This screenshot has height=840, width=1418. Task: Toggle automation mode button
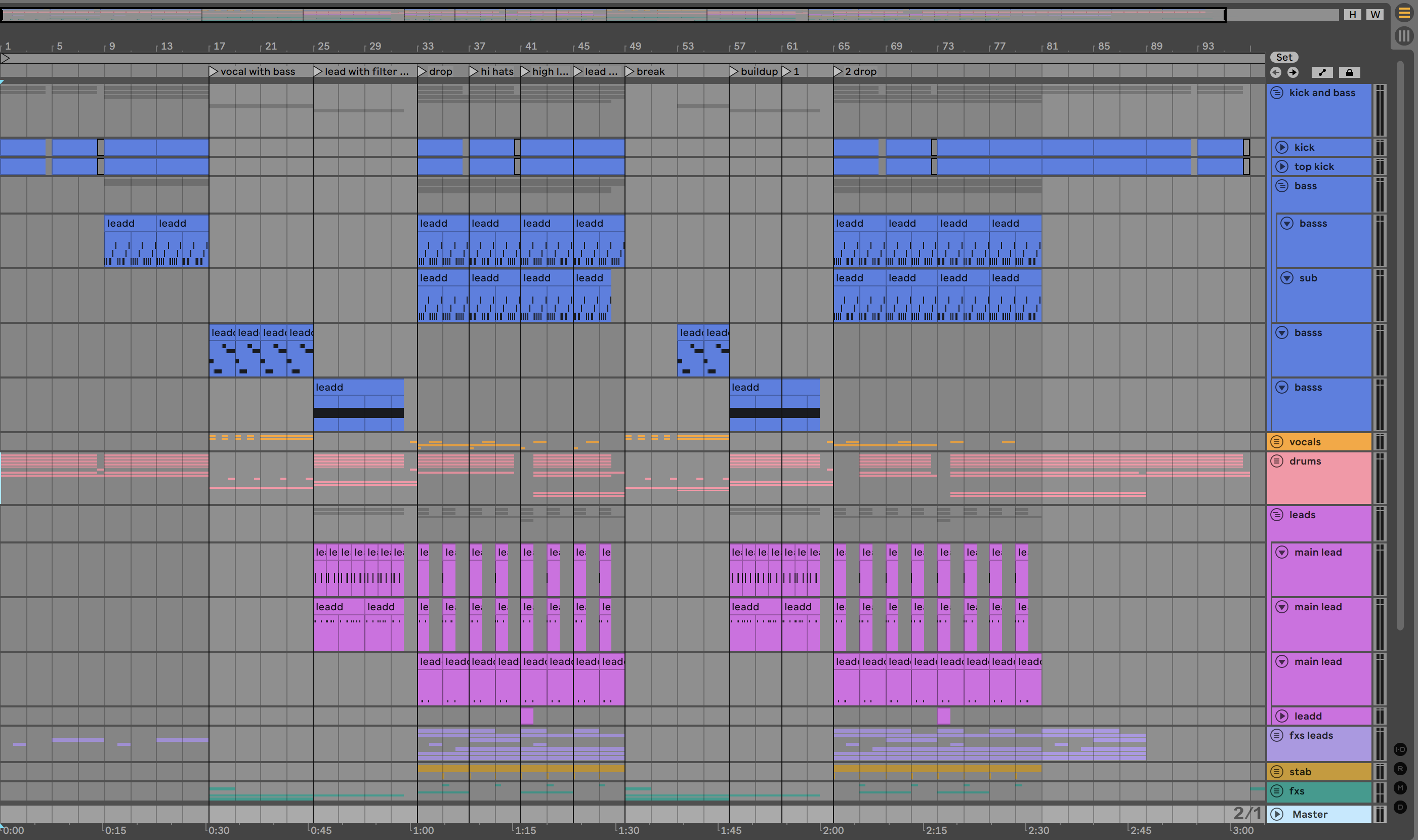tap(1322, 72)
